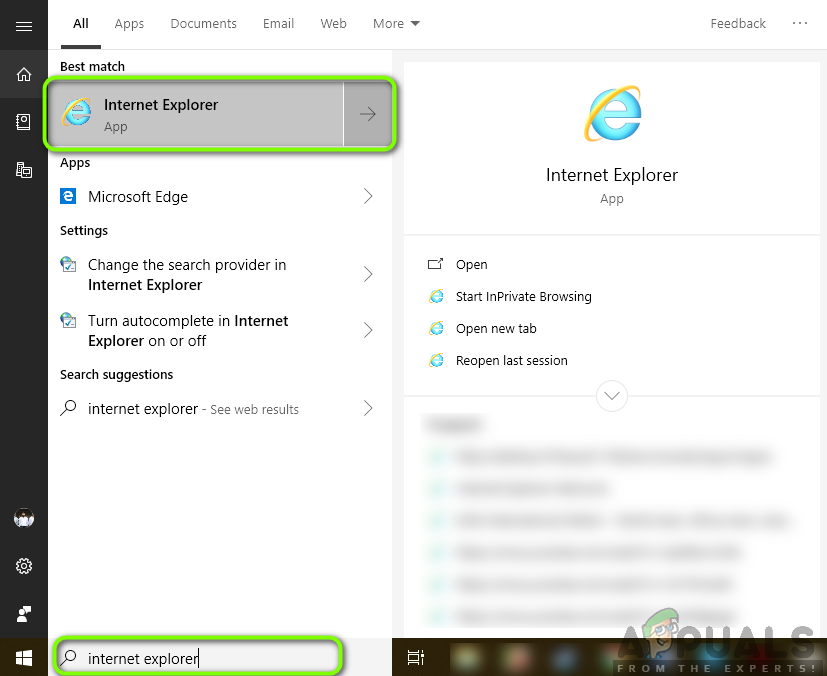
Task: Choose Open new tab action
Action: pyautogui.click(x=496, y=329)
